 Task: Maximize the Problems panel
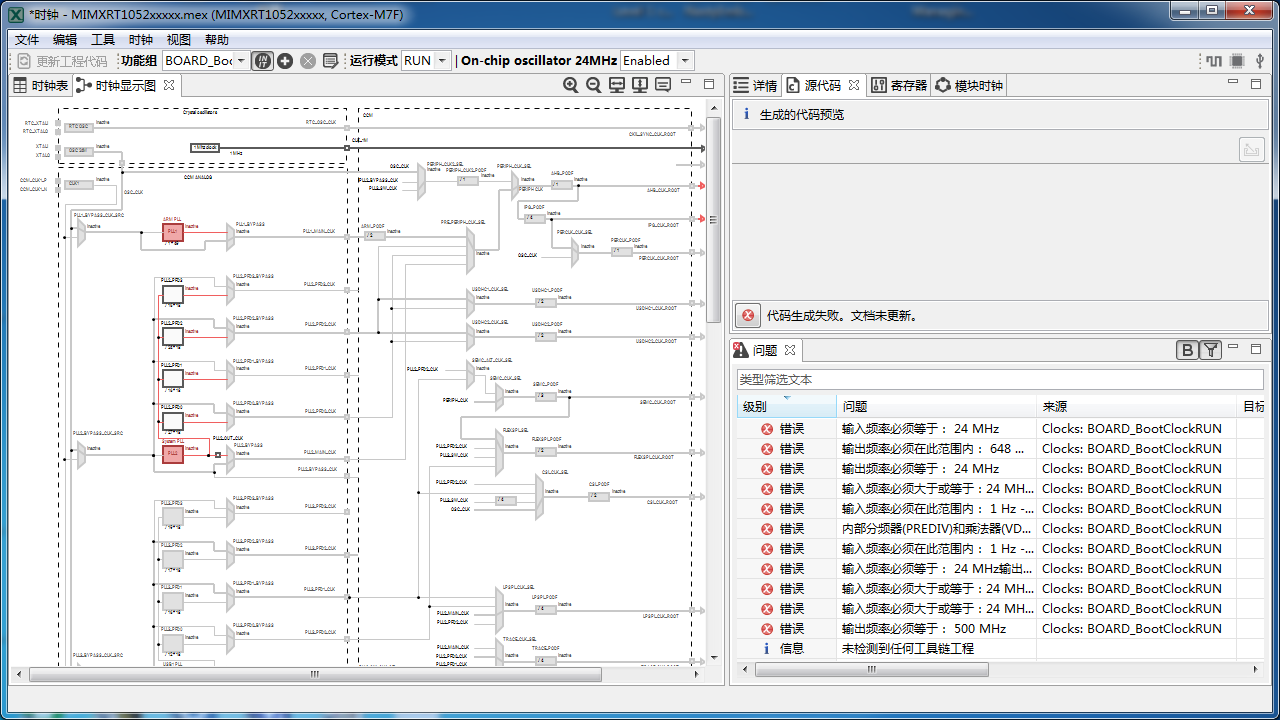[1256, 348]
